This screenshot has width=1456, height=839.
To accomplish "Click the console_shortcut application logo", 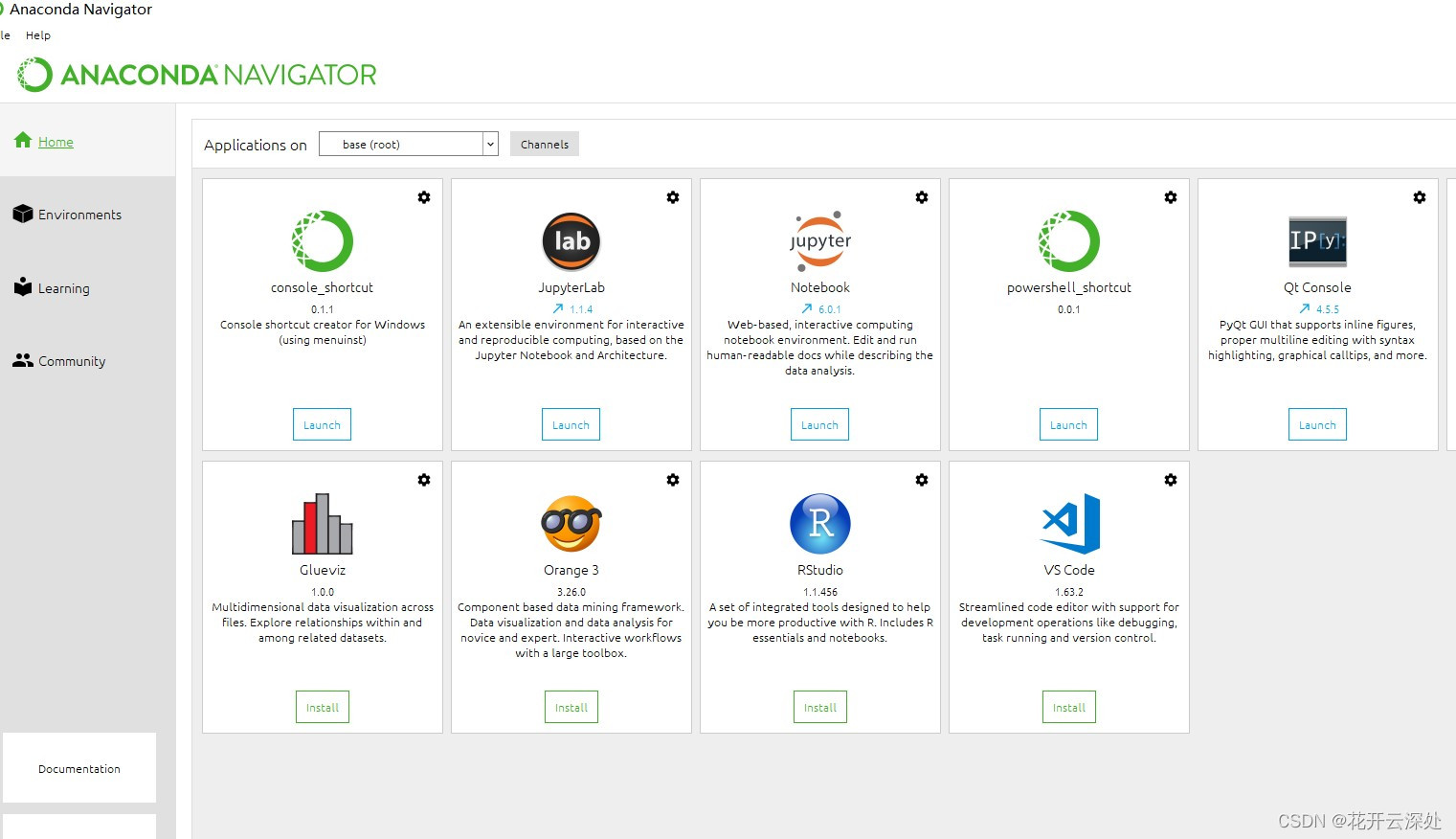I will click(x=323, y=241).
